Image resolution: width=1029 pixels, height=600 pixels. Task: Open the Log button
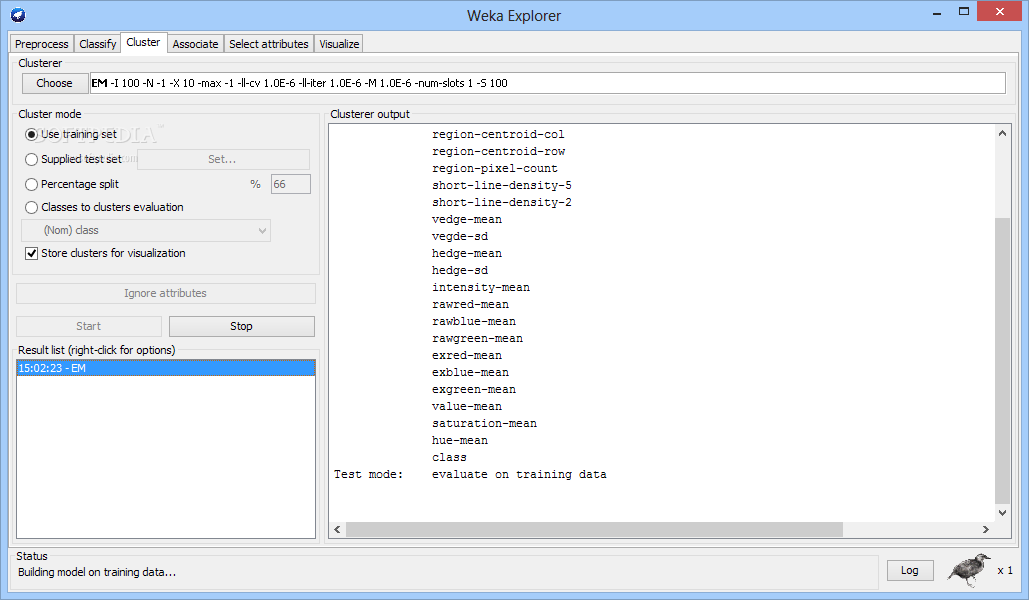click(910, 570)
